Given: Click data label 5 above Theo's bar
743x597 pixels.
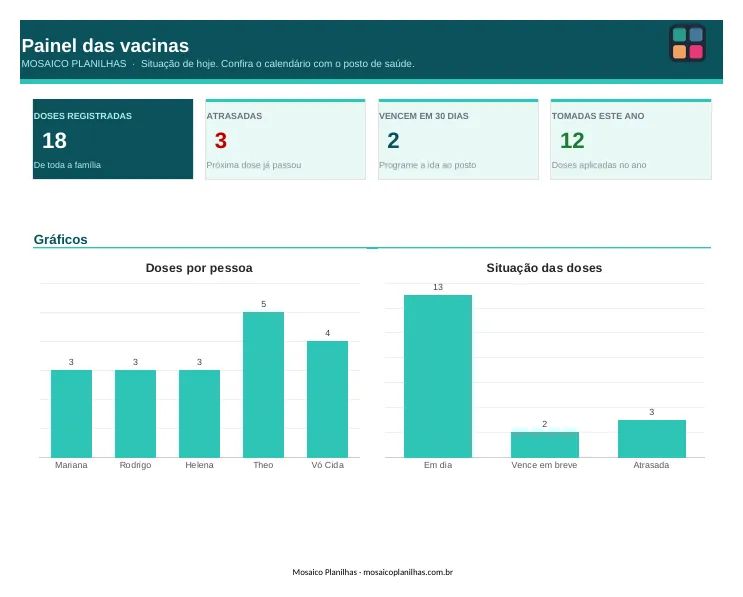Looking at the screenshot, I should [x=264, y=304].
